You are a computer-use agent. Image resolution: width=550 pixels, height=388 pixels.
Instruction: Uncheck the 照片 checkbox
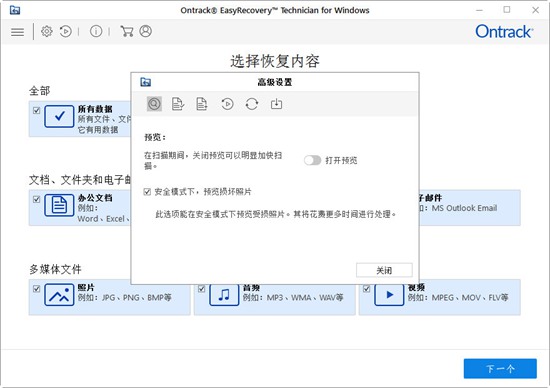[x=36, y=289]
